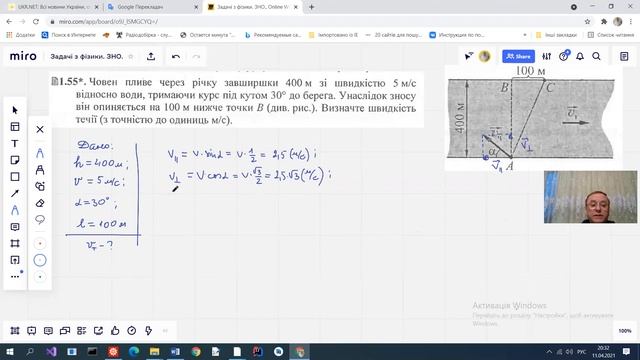
Task: Select the connection line arrow tool
Action: 15,193
